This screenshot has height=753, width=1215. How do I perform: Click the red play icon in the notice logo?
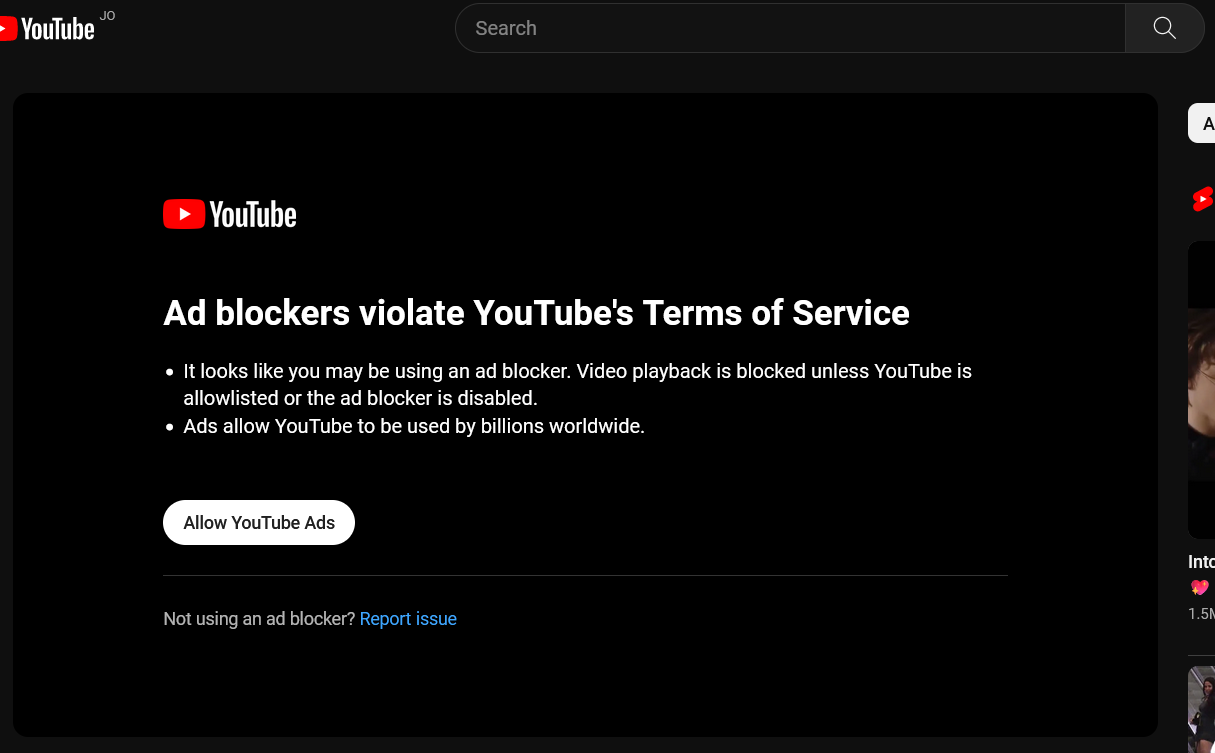(184, 214)
